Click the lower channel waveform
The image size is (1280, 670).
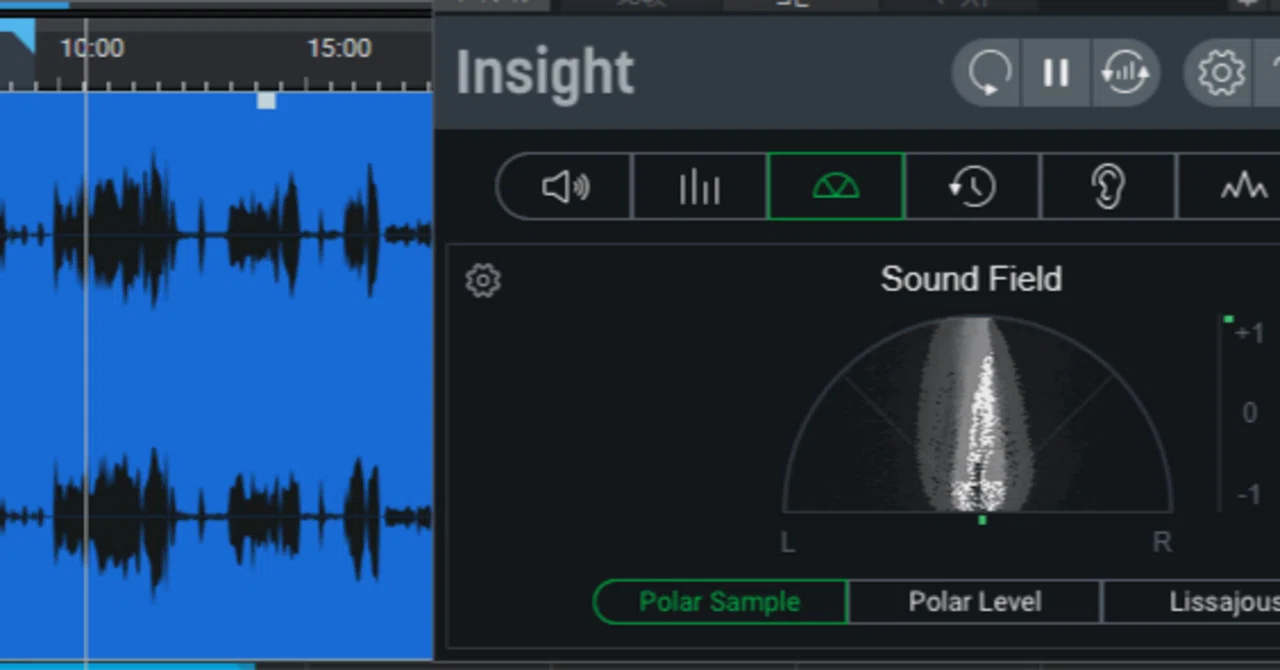pyautogui.click(x=216, y=518)
